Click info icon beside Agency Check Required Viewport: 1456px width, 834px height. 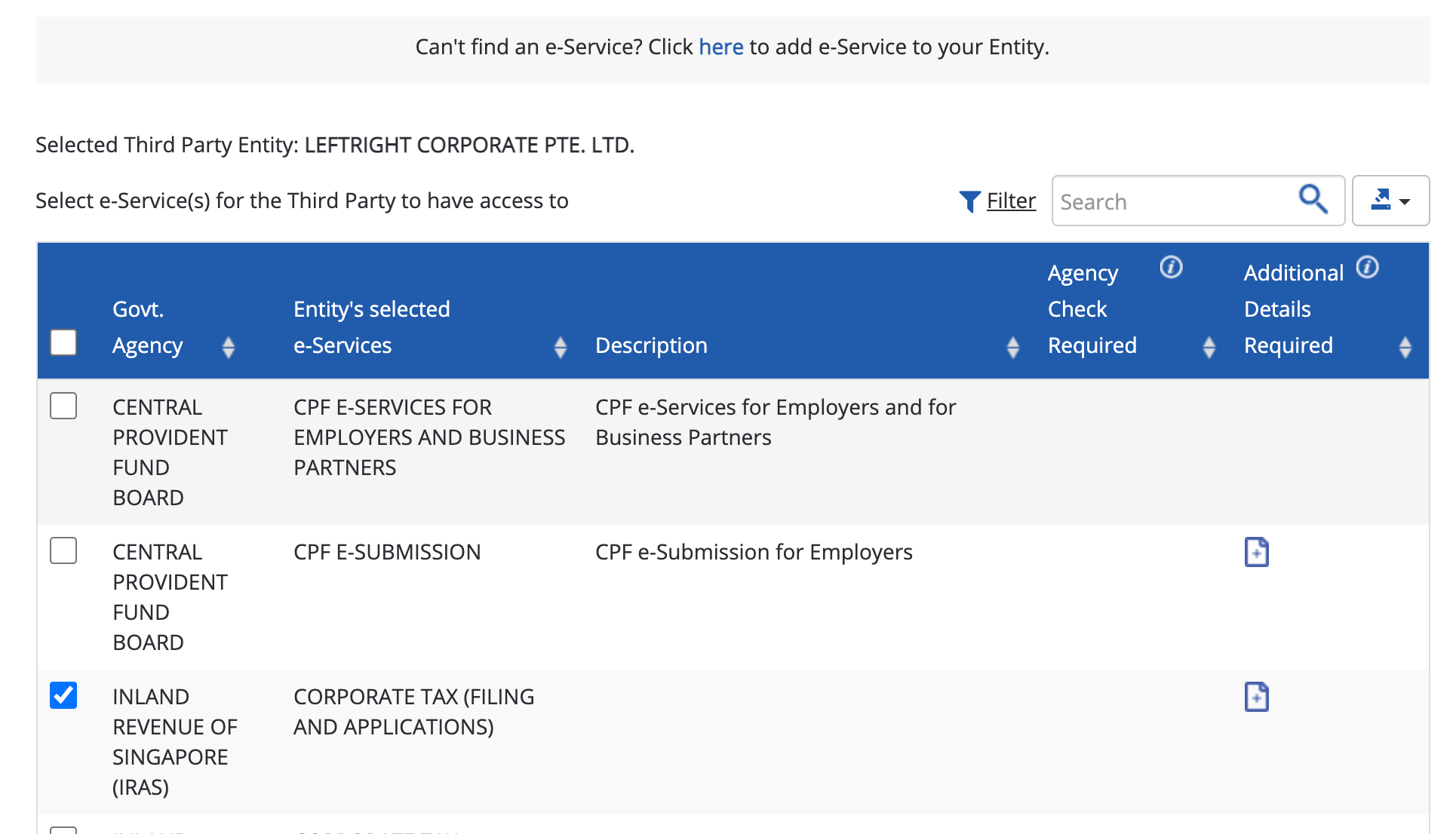coord(1171,267)
